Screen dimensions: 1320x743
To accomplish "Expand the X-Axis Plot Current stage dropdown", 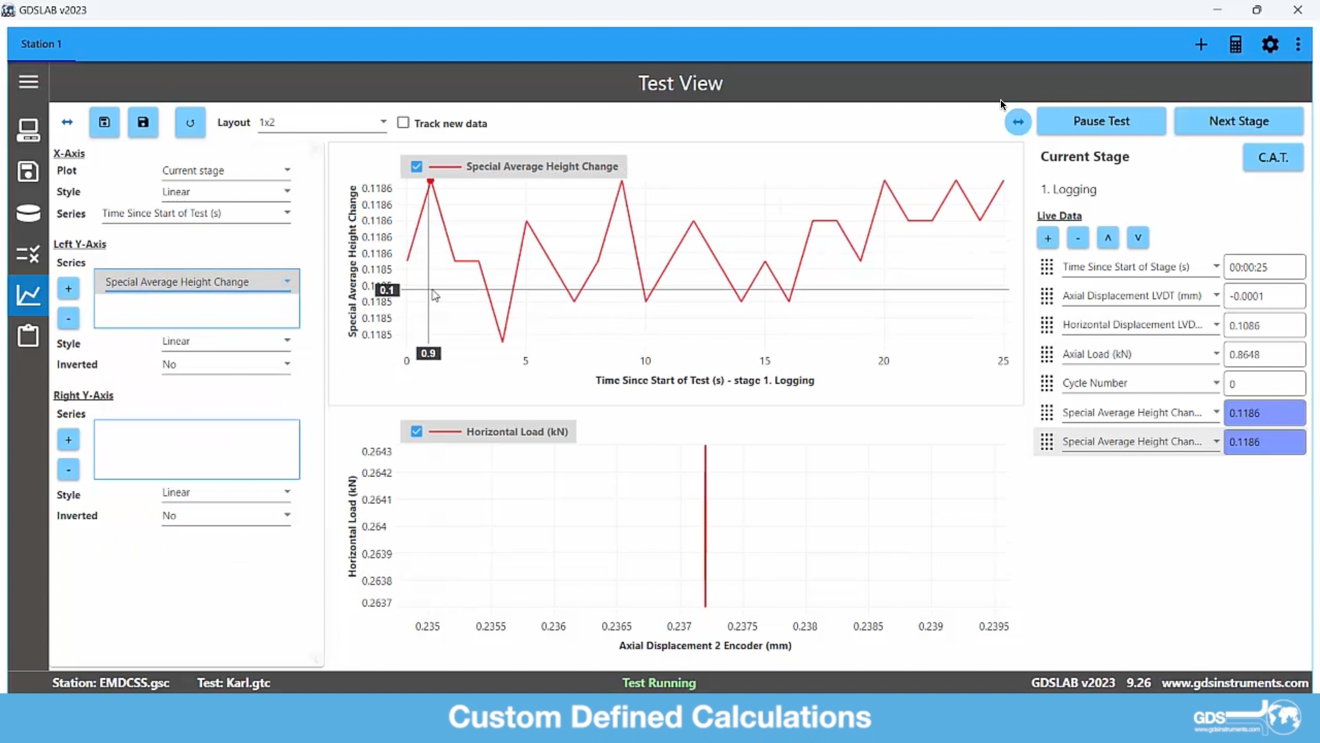I will pos(226,171).
